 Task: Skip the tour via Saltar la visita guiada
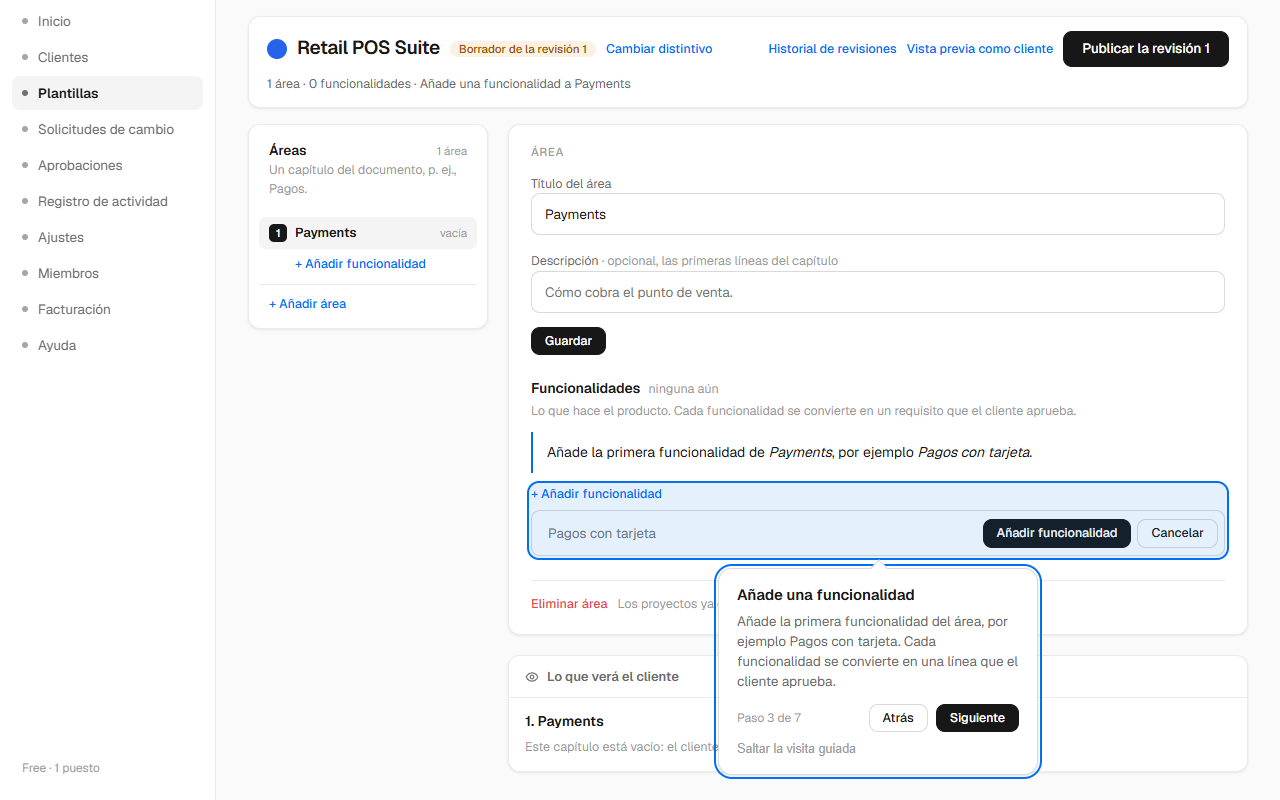point(796,748)
